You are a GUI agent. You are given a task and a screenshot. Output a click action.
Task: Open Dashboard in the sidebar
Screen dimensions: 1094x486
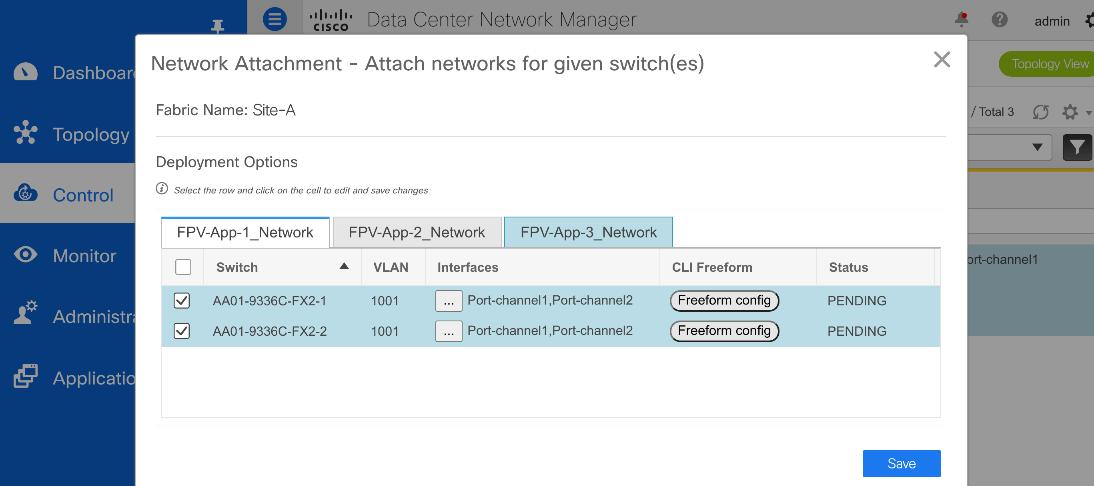click(68, 73)
